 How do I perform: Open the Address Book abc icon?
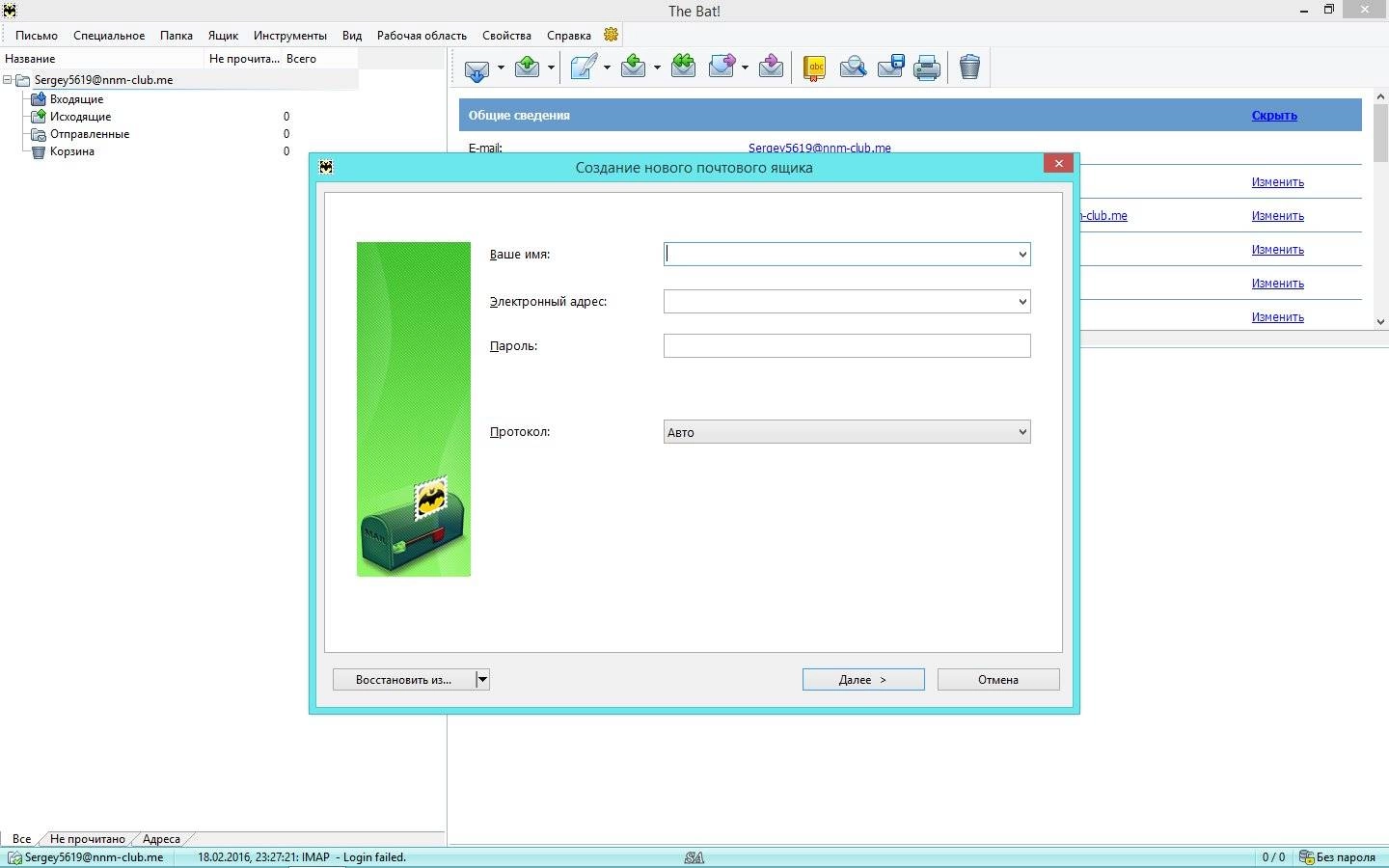[x=815, y=68]
